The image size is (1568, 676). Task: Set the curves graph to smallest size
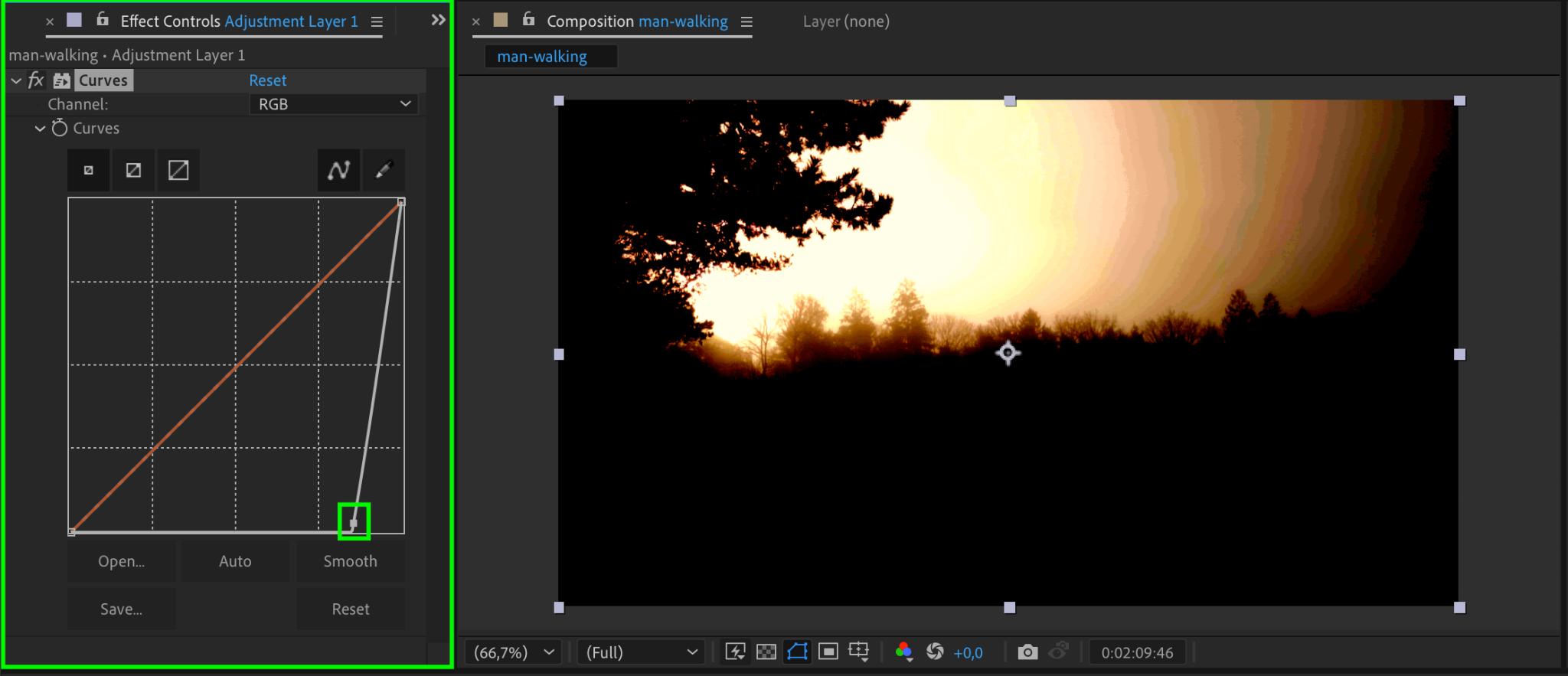[89, 170]
